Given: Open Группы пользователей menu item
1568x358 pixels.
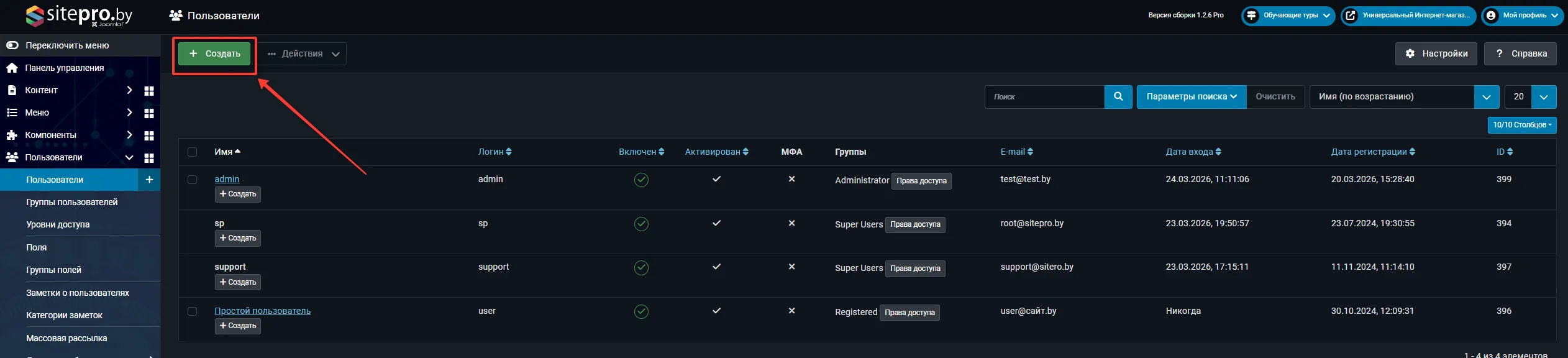Looking at the screenshot, I should coord(72,202).
